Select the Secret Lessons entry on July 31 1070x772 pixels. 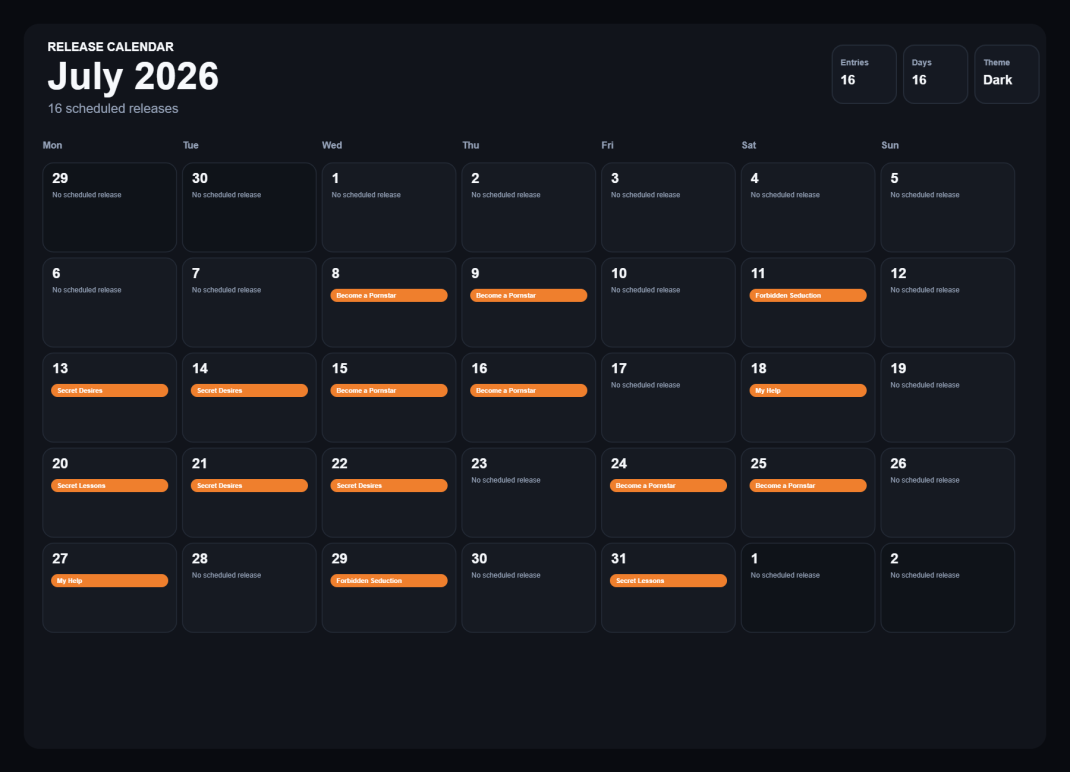(x=668, y=580)
